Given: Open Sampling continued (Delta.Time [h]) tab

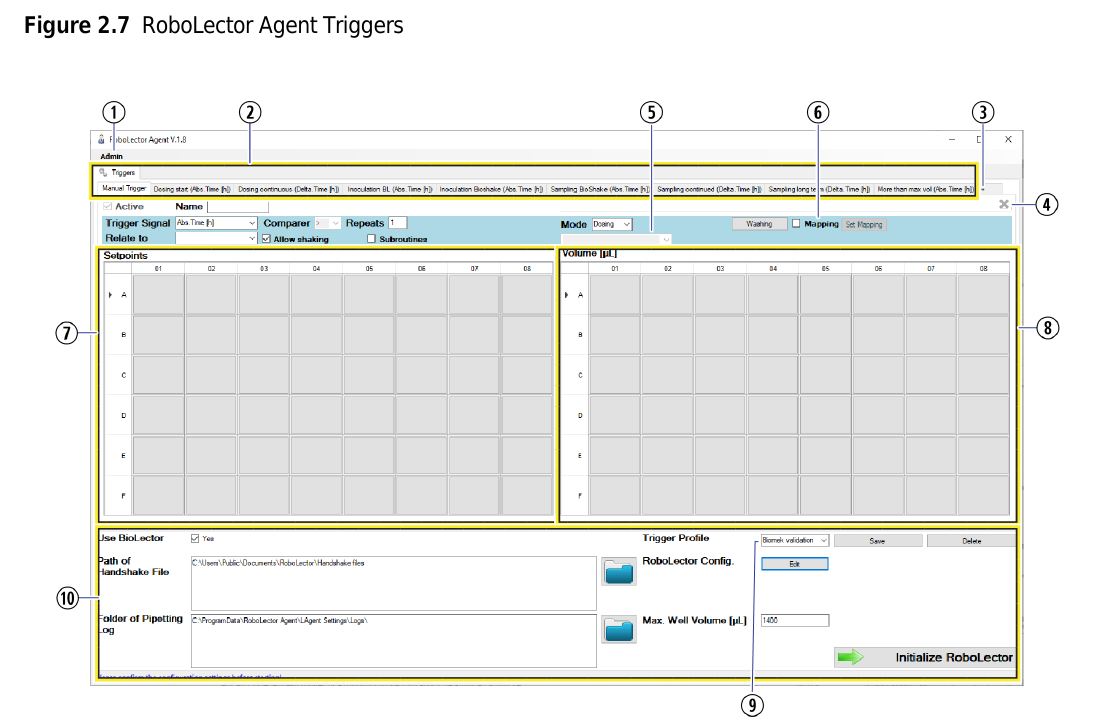Looking at the screenshot, I should click(x=709, y=189).
